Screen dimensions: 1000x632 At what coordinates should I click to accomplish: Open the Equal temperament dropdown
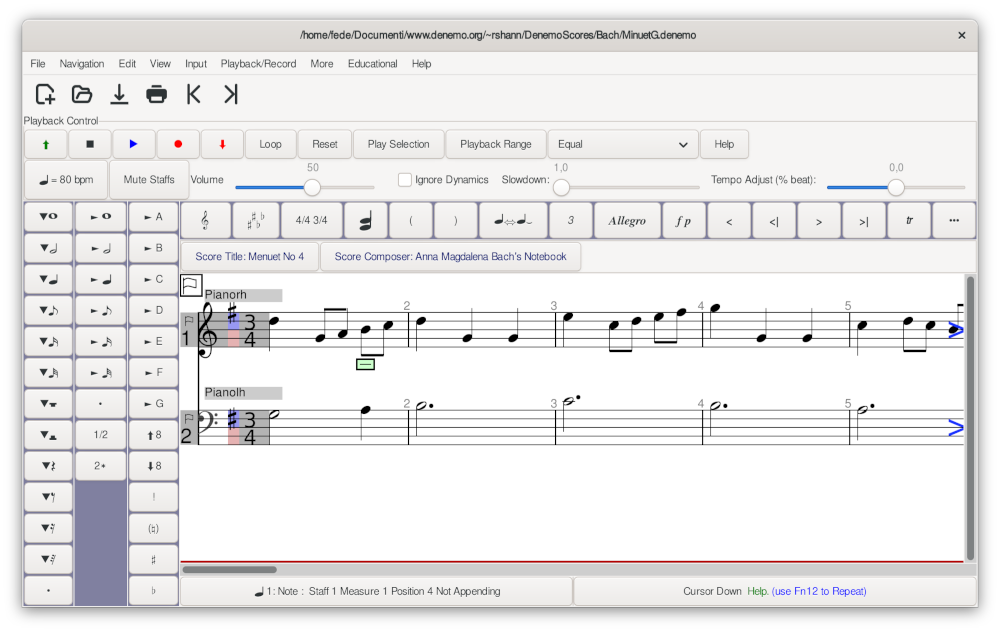[x=622, y=144]
